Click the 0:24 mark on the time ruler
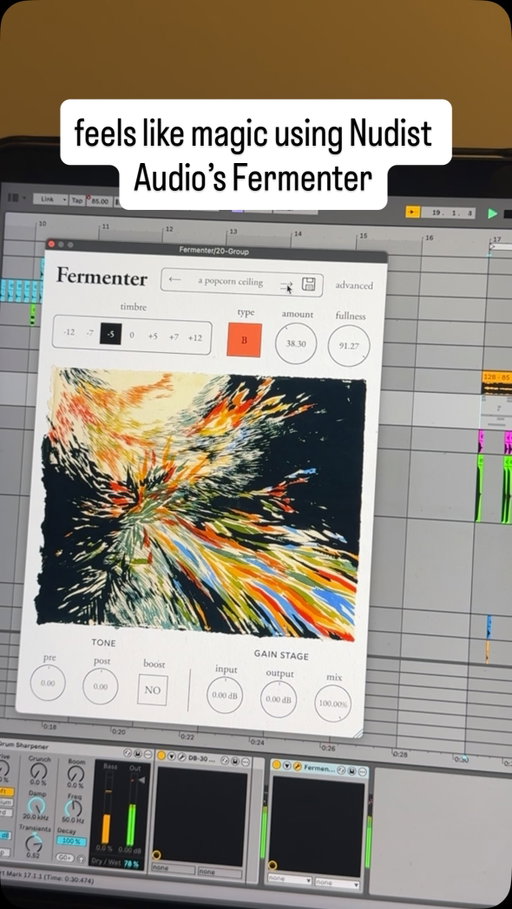The image size is (512, 909). click(257, 742)
